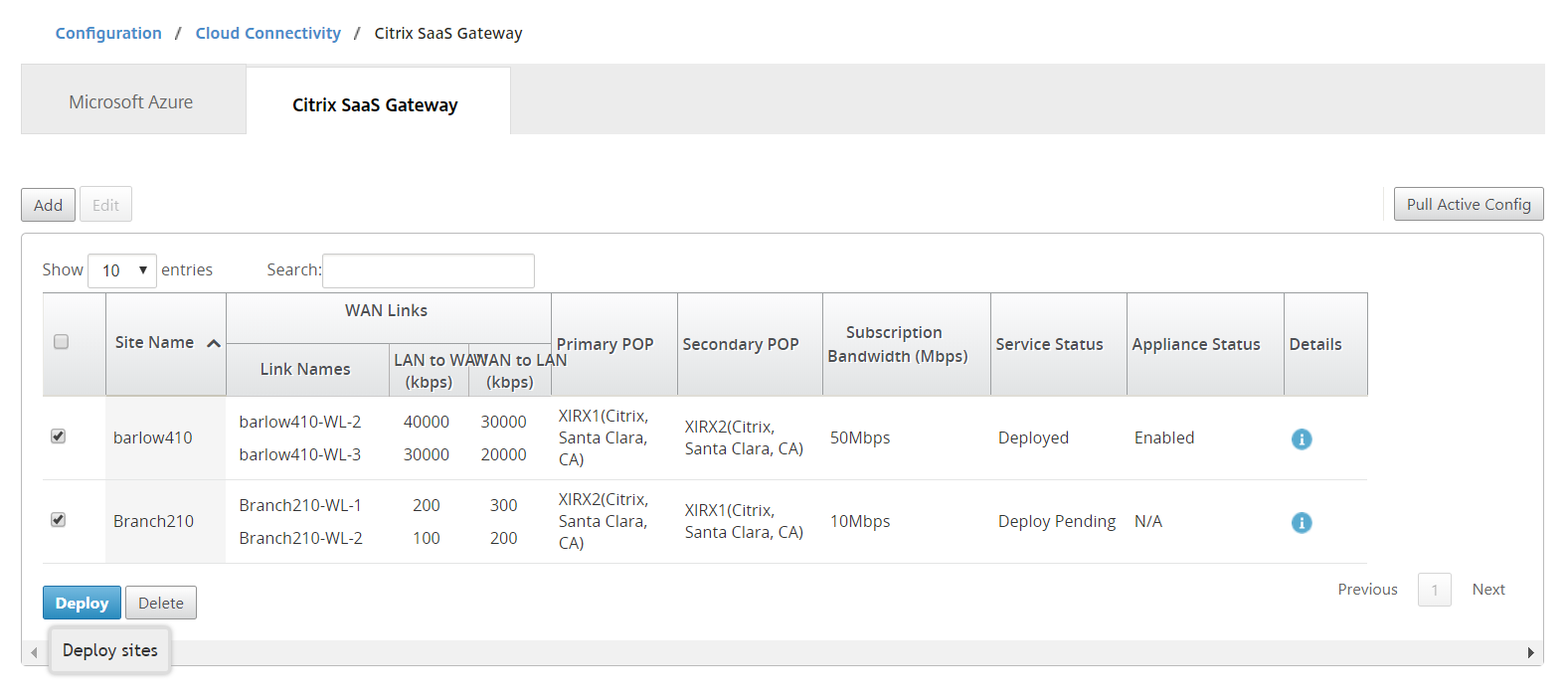Click Pull Active Config button

[1468, 204]
